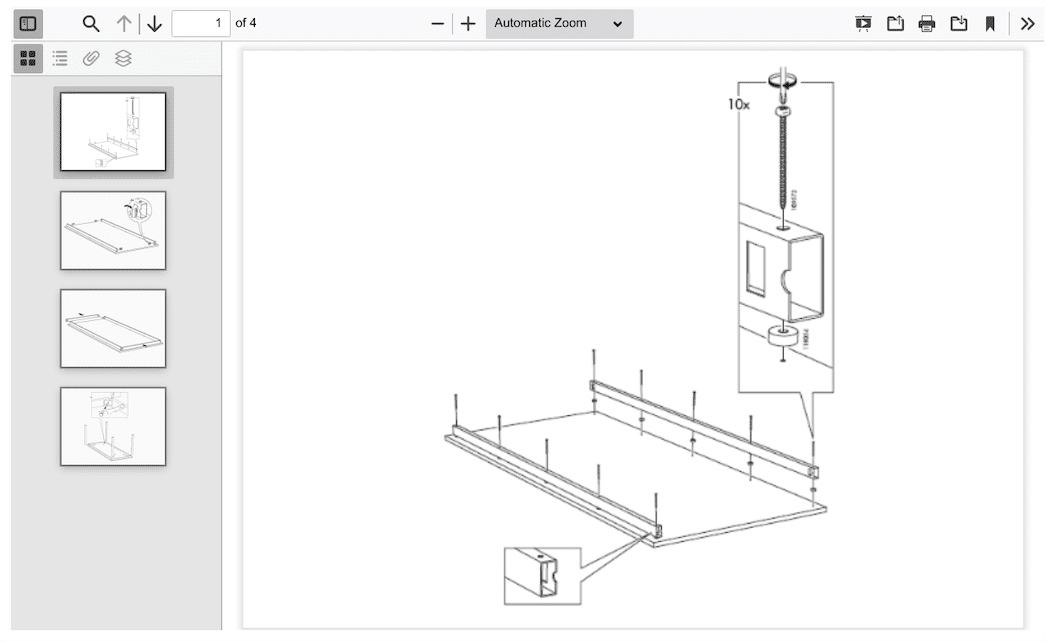Download the PDF document
The height and width of the screenshot is (642, 1046).
tap(959, 22)
